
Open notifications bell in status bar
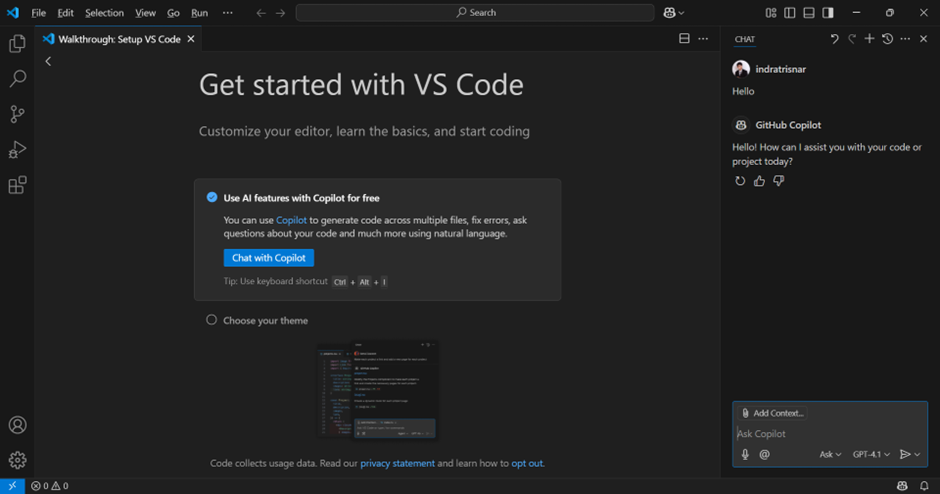pyautogui.click(x=924, y=486)
